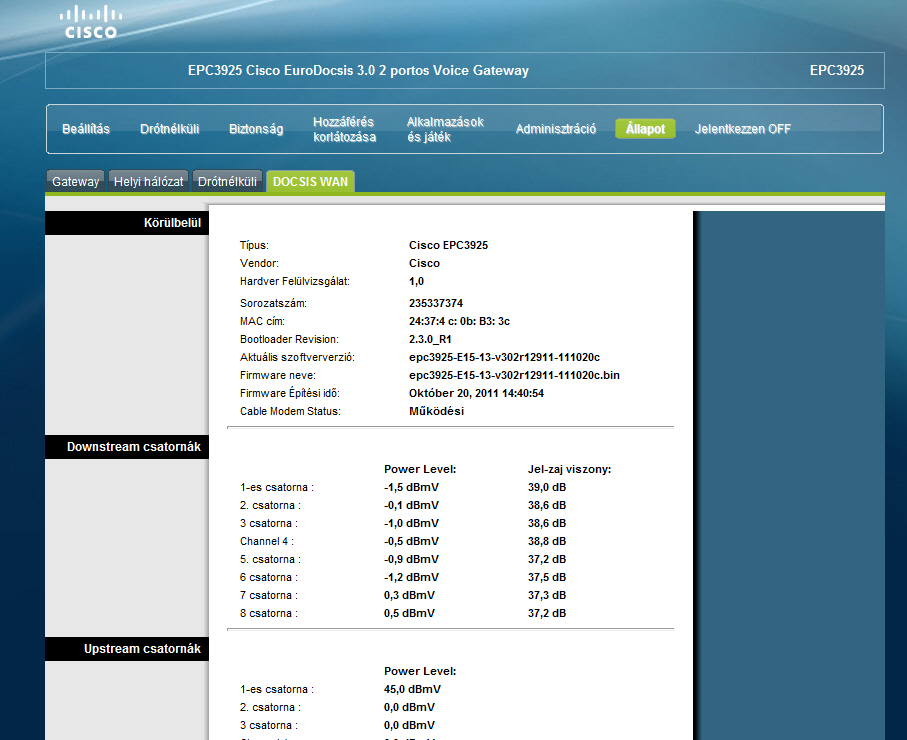Click the MAC address value
This screenshot has height=740, width=907.
coord(459,321)
